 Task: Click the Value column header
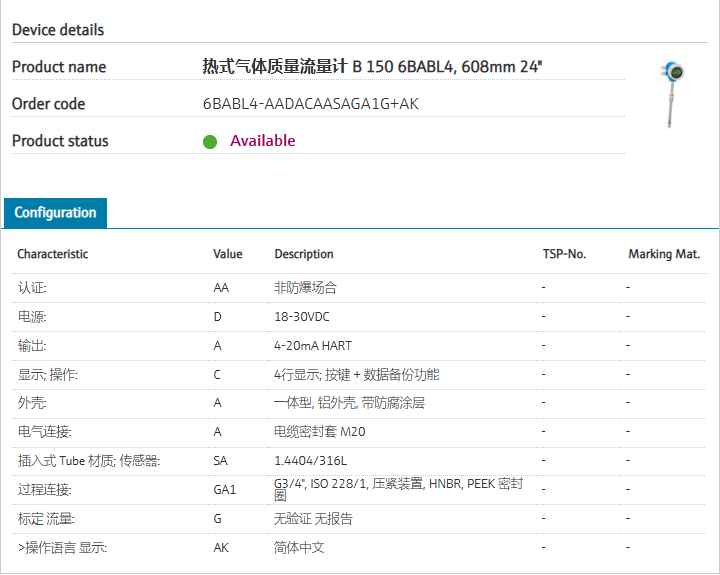227,254
